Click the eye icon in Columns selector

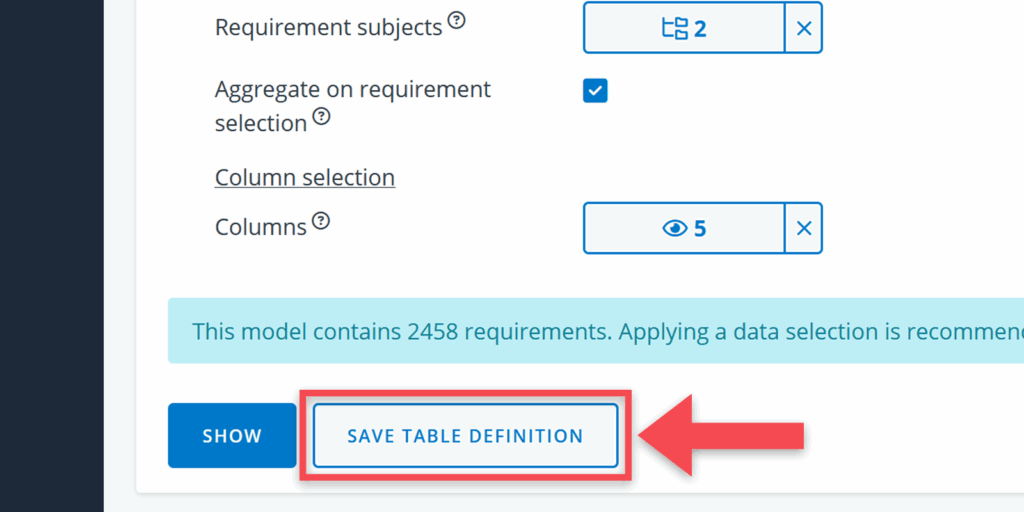coord(675,229)
